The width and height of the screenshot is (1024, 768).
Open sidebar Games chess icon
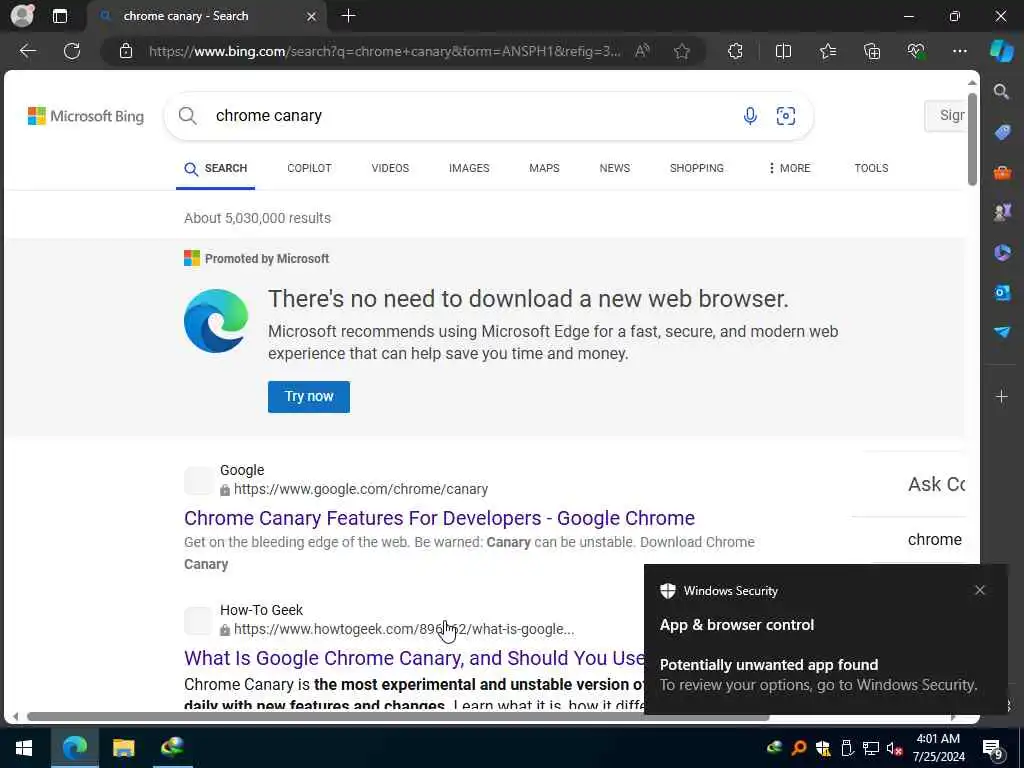click(x=1002, y=212)
